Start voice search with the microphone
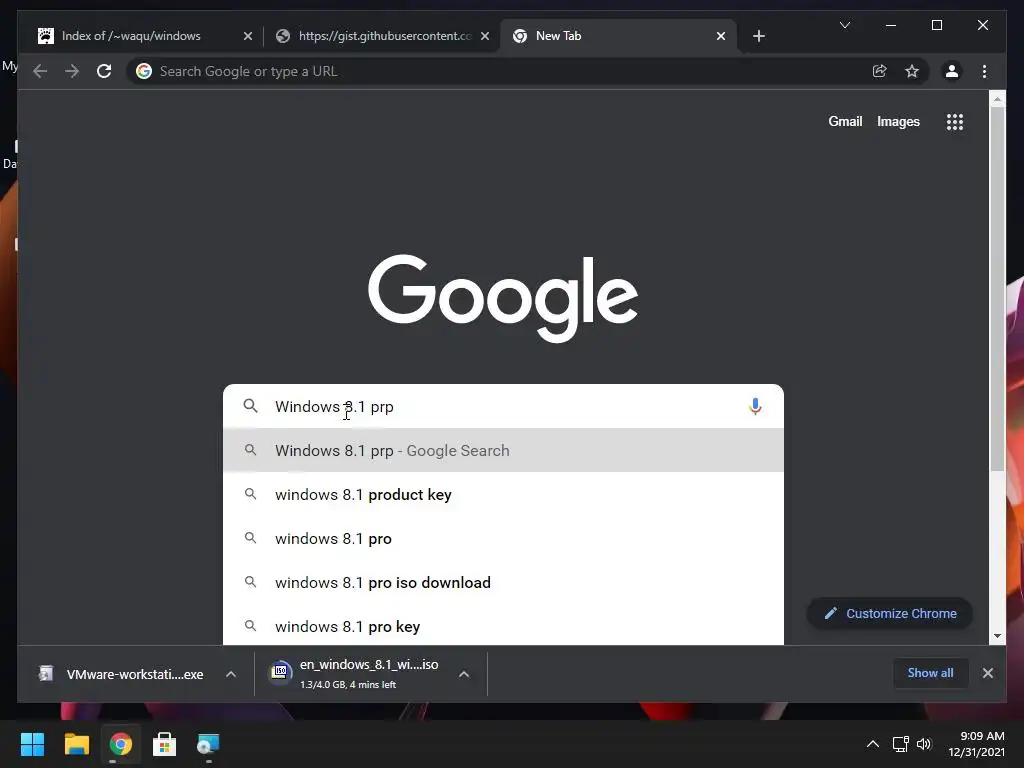The image size is (1024, 768). click(755, 406)
